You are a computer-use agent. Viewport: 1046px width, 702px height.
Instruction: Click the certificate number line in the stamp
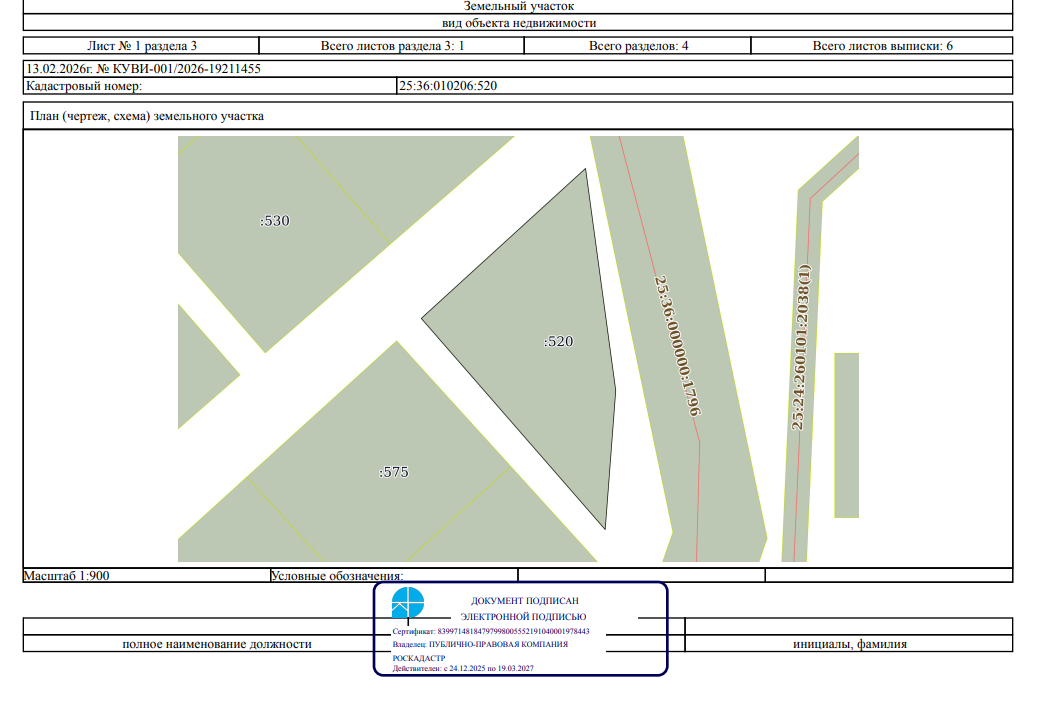tap(490, 631)
